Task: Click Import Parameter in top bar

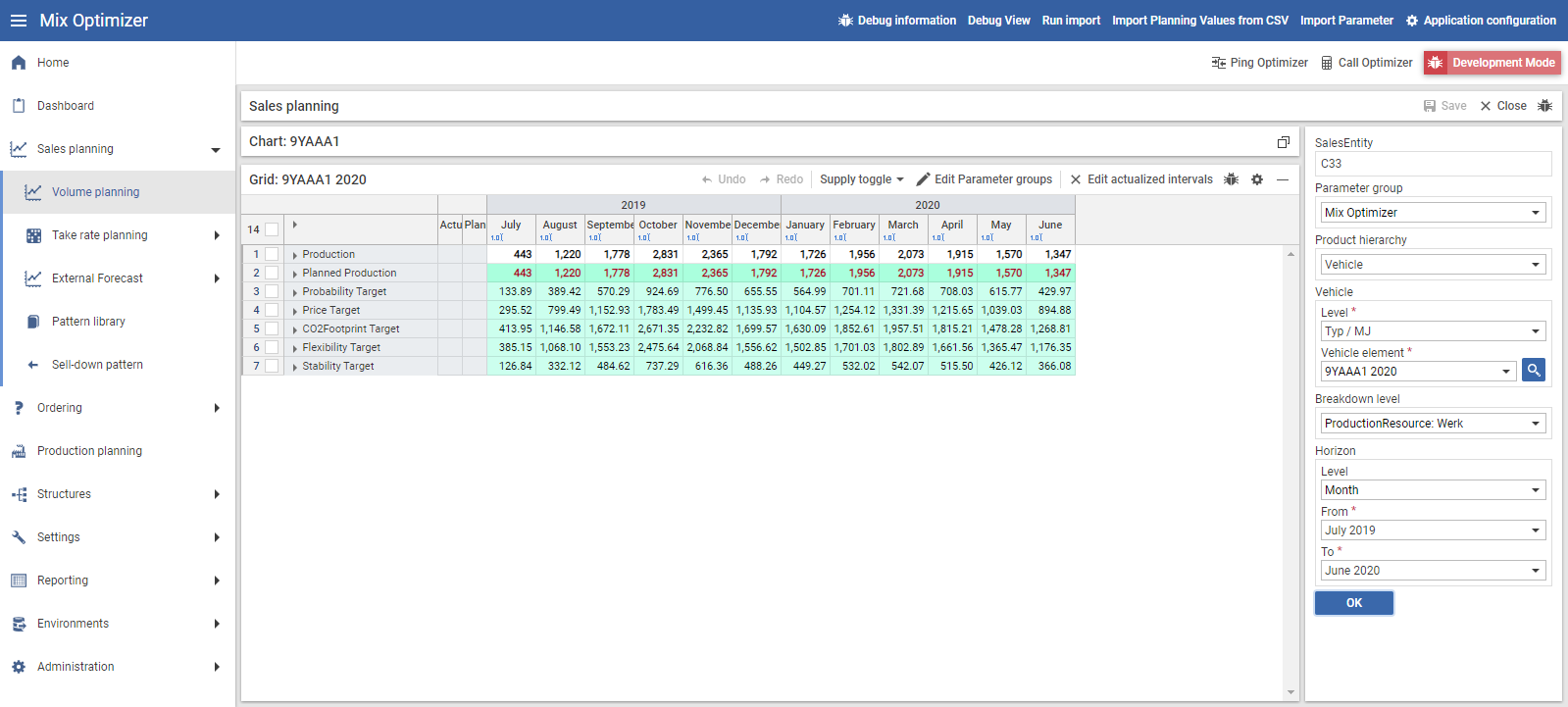Action: point(1346,21)
